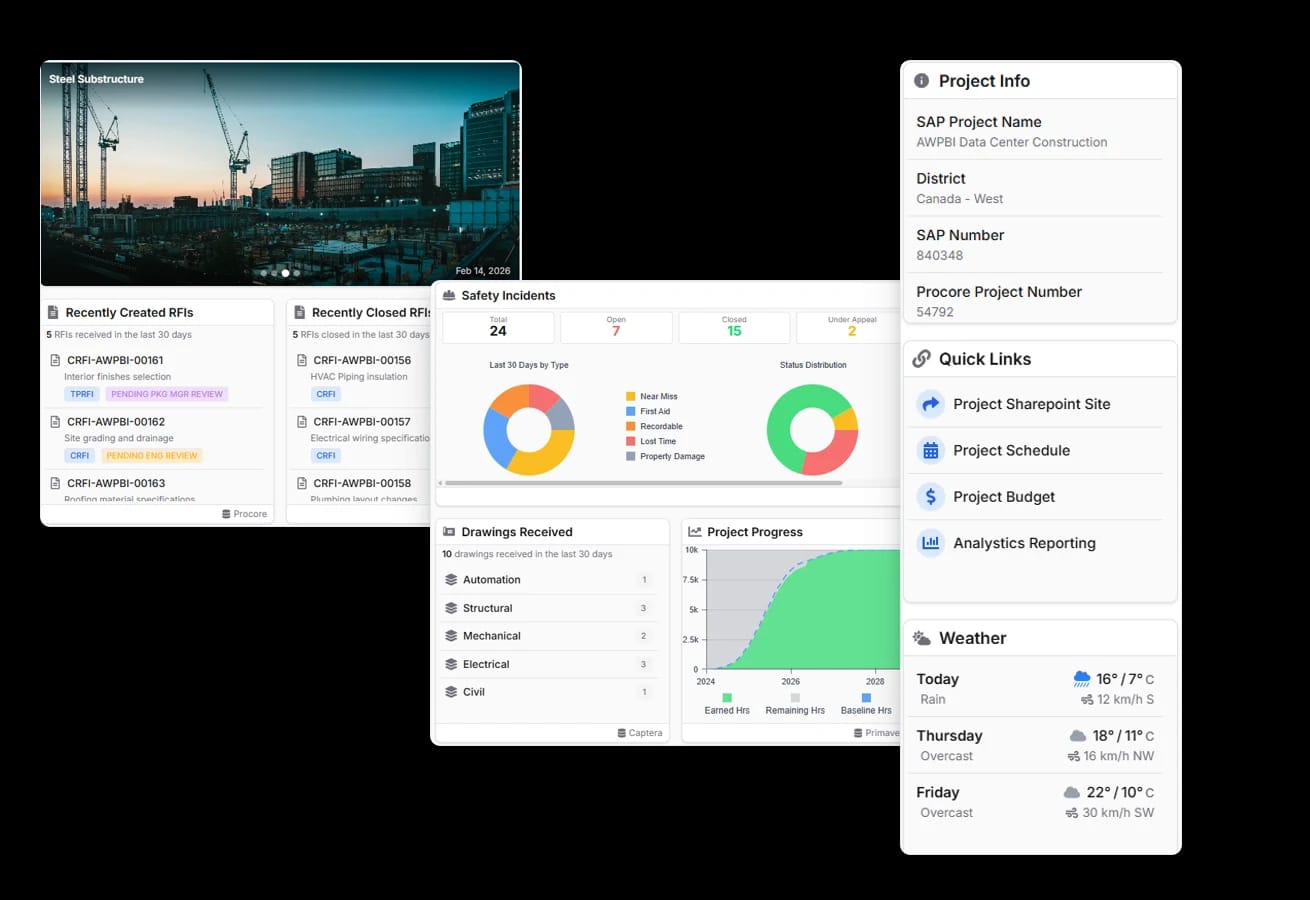The image size is (1310, 900).
Task: Click CRFI tag under Site grading
Action: click(80, 455)
